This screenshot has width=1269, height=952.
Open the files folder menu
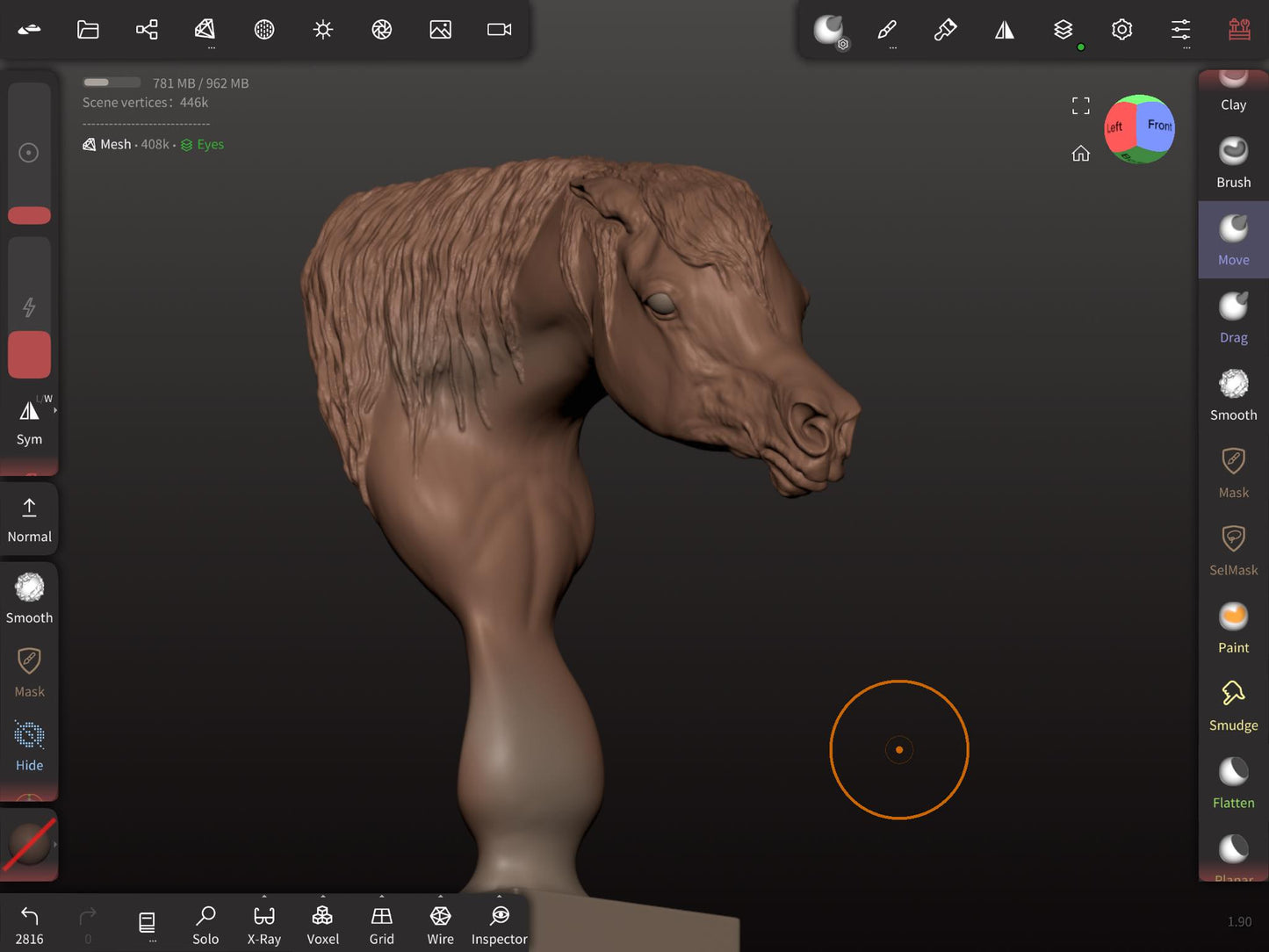tap(88, 30)
